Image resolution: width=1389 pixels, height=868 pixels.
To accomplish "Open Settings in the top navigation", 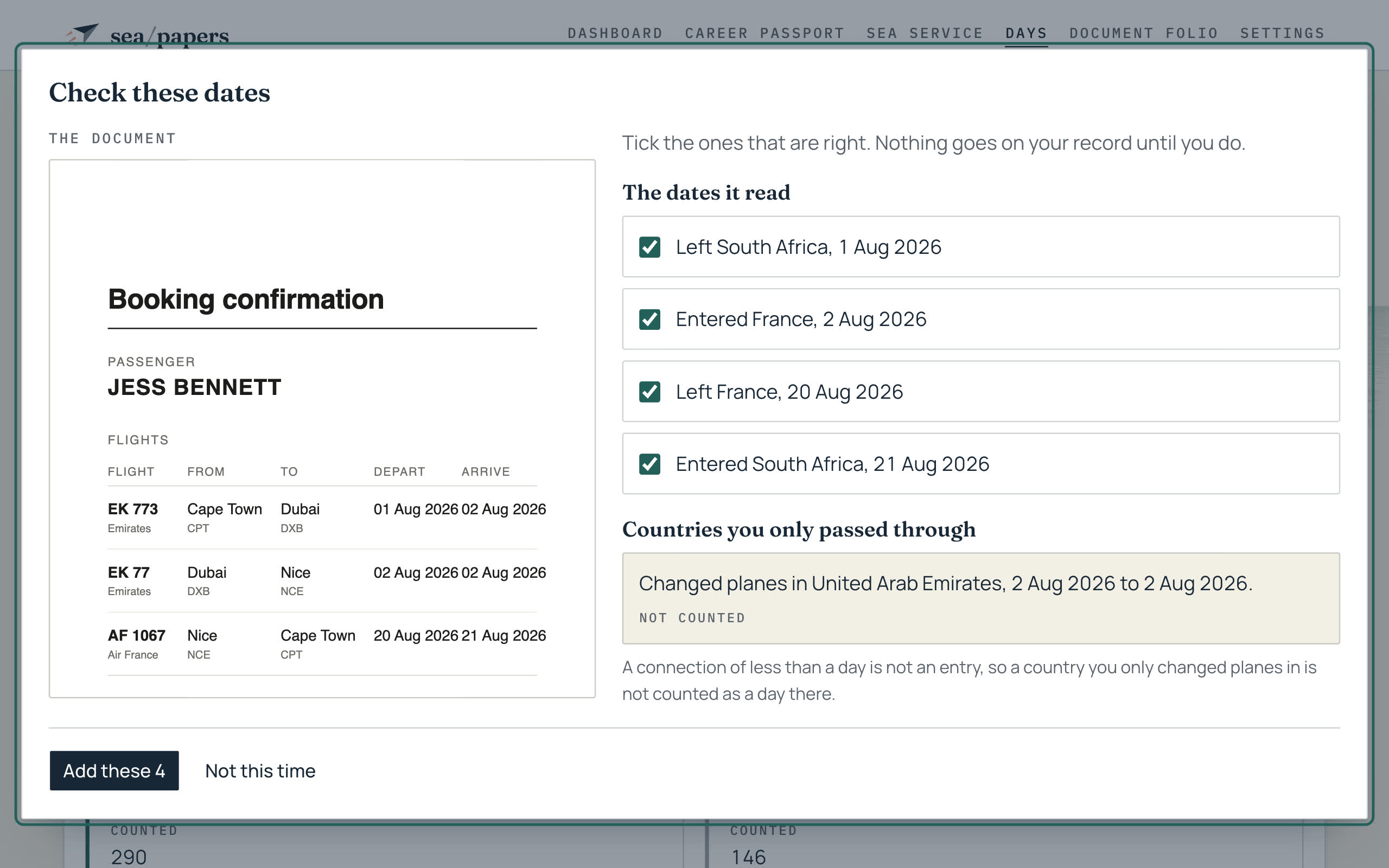I will pos(1282,33).
